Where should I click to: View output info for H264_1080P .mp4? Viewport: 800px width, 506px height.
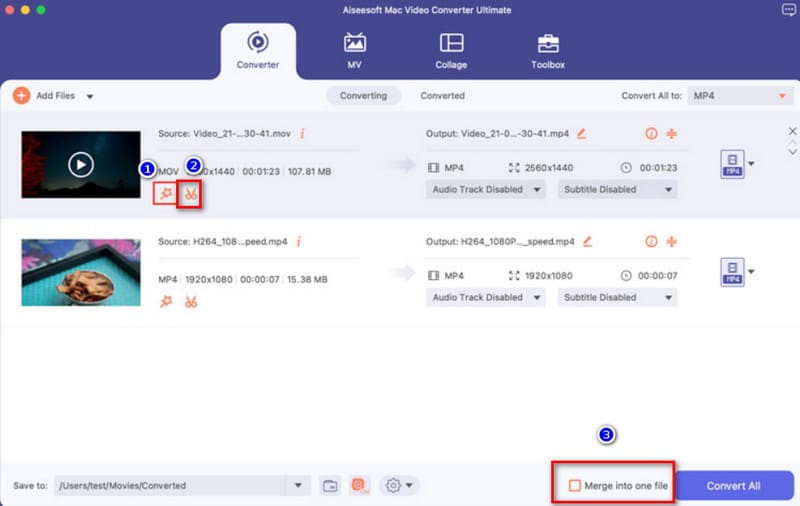(x=651, y=241)
